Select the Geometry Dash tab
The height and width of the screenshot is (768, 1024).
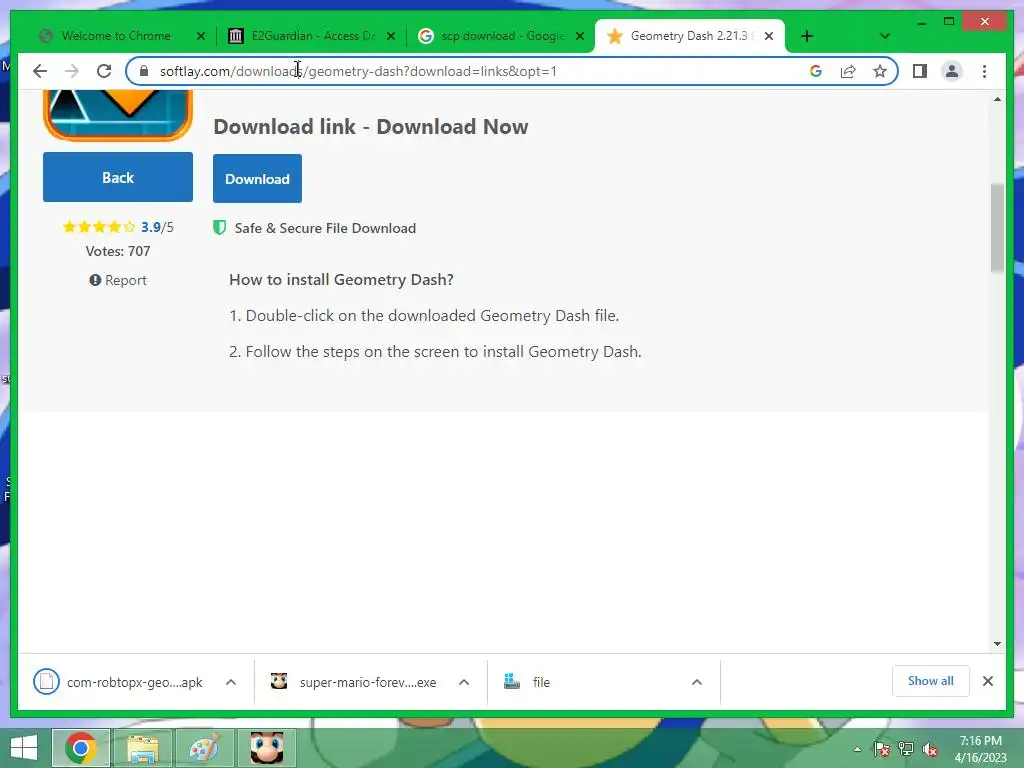point(691,36)
